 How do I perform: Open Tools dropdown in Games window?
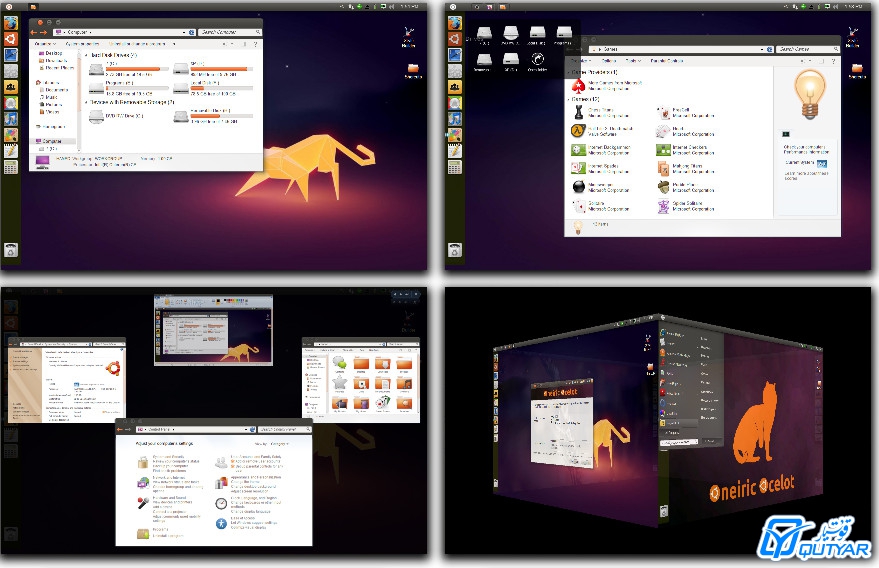tap(633, 61)
